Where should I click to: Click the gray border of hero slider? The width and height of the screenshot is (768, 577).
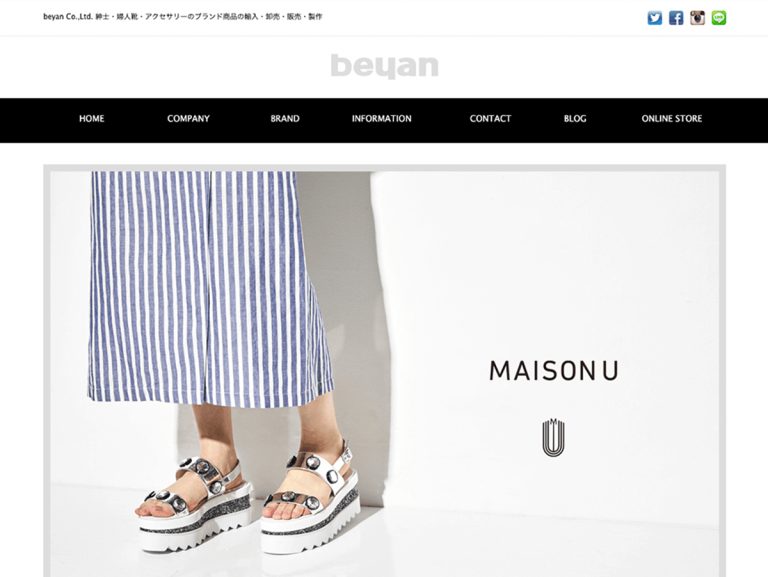(384, 168)
